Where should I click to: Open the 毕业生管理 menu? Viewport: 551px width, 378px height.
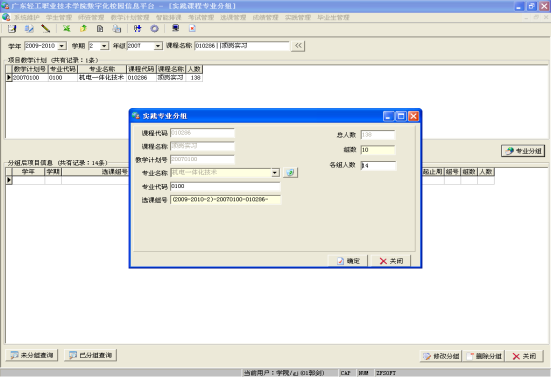coord(333,17)
